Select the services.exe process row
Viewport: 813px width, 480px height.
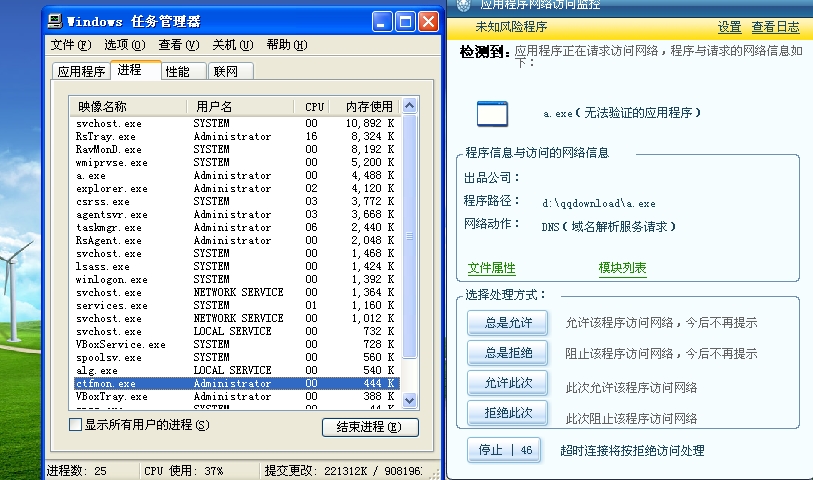[236, 305]
